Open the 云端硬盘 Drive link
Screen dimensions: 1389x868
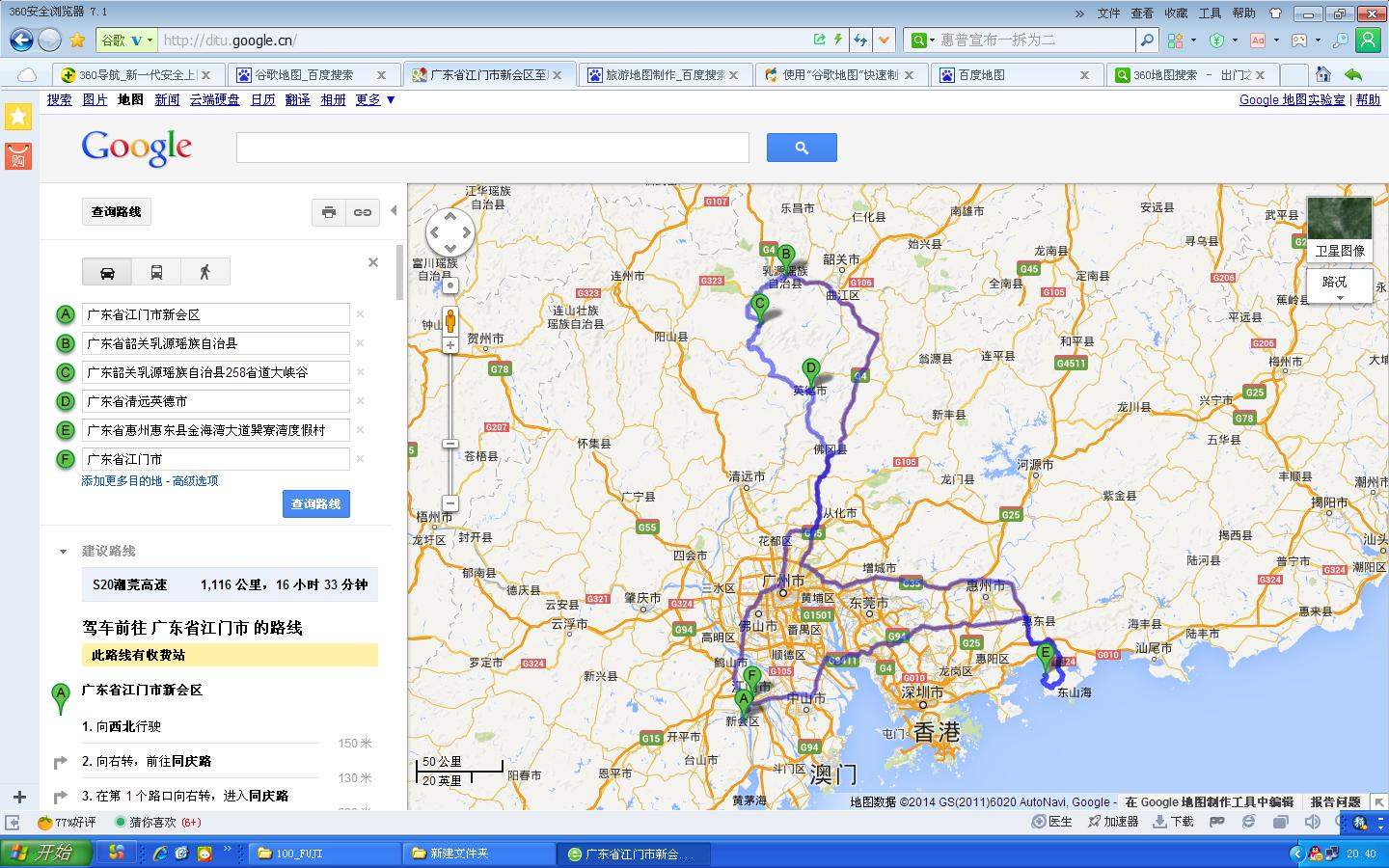tap(214, 99)
